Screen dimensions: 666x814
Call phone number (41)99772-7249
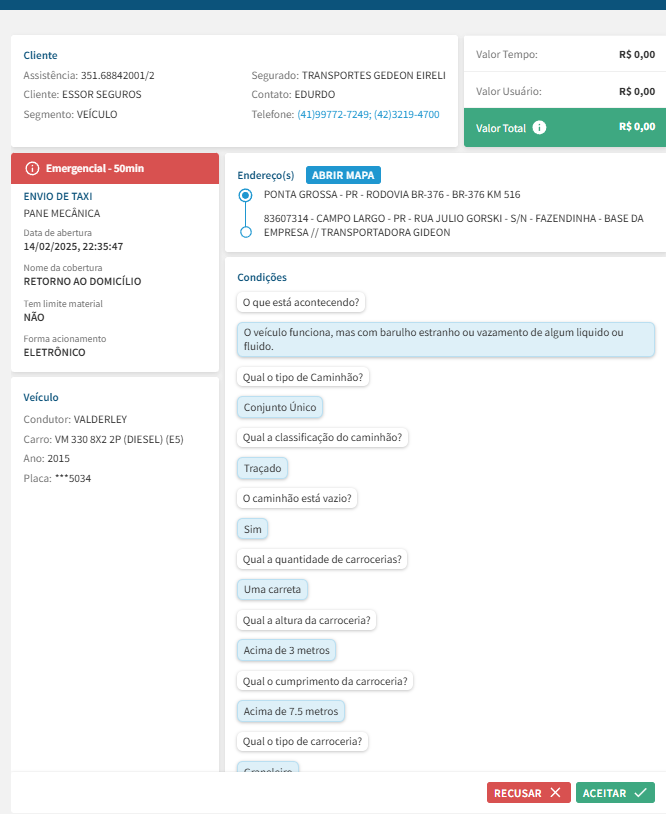click(333, 115)
